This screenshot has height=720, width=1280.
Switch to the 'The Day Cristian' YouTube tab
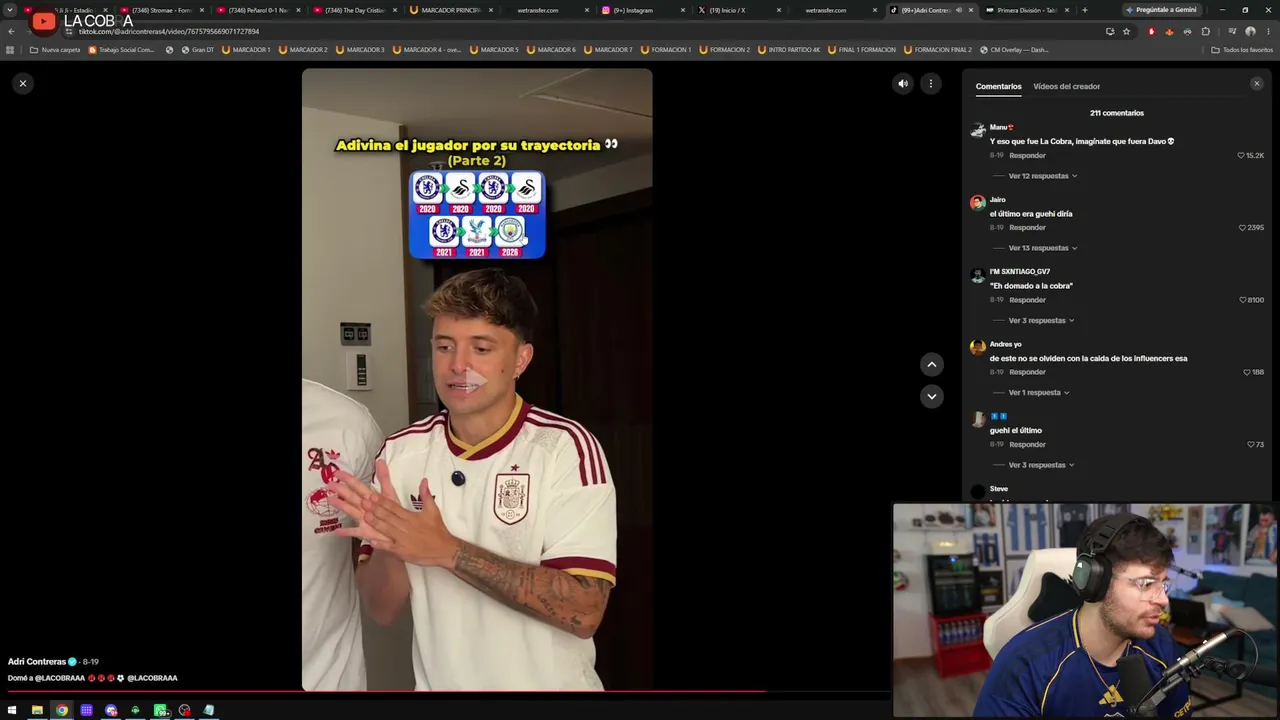click(x=353, y=10)
